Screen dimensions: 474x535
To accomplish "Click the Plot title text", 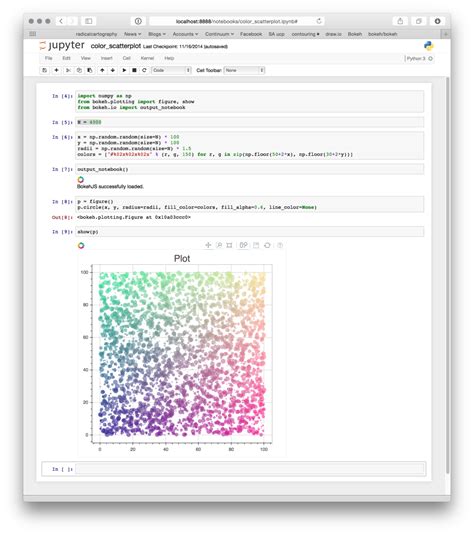I will coord(182,259).
